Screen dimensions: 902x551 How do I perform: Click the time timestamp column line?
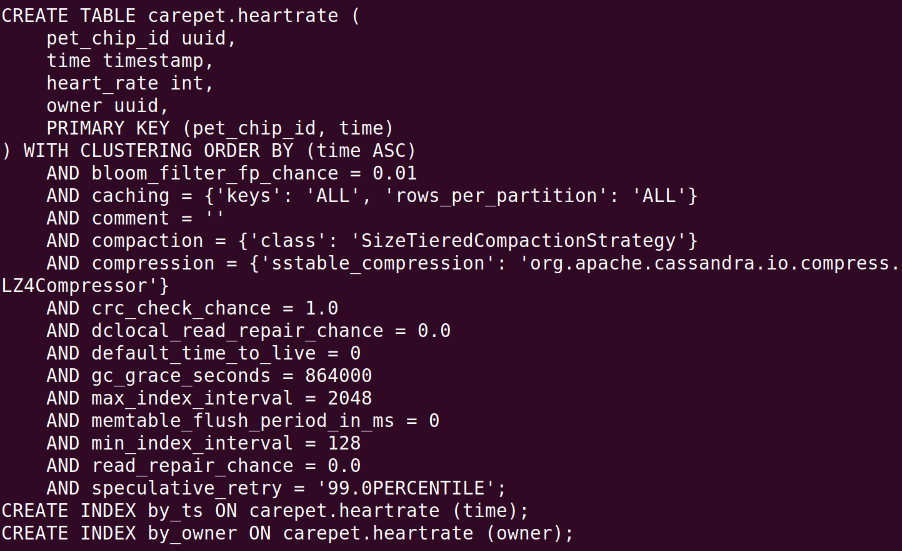130,60
